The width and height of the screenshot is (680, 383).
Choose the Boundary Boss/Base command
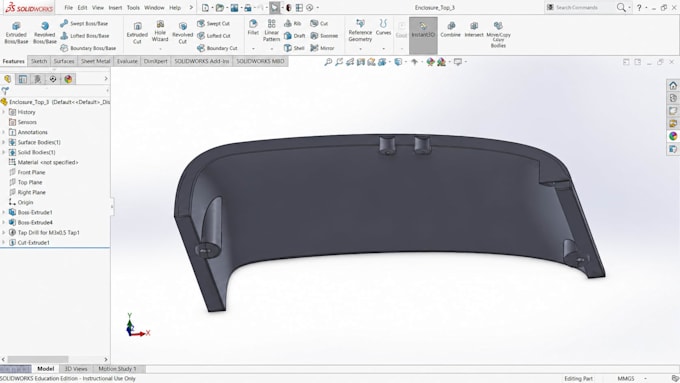(88, 48)
